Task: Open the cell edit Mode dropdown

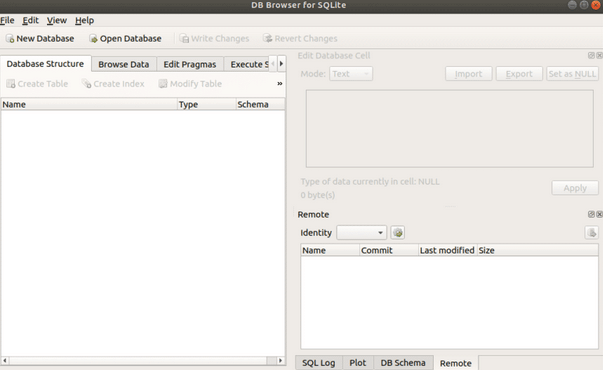Action: click(x=351, y=74)
